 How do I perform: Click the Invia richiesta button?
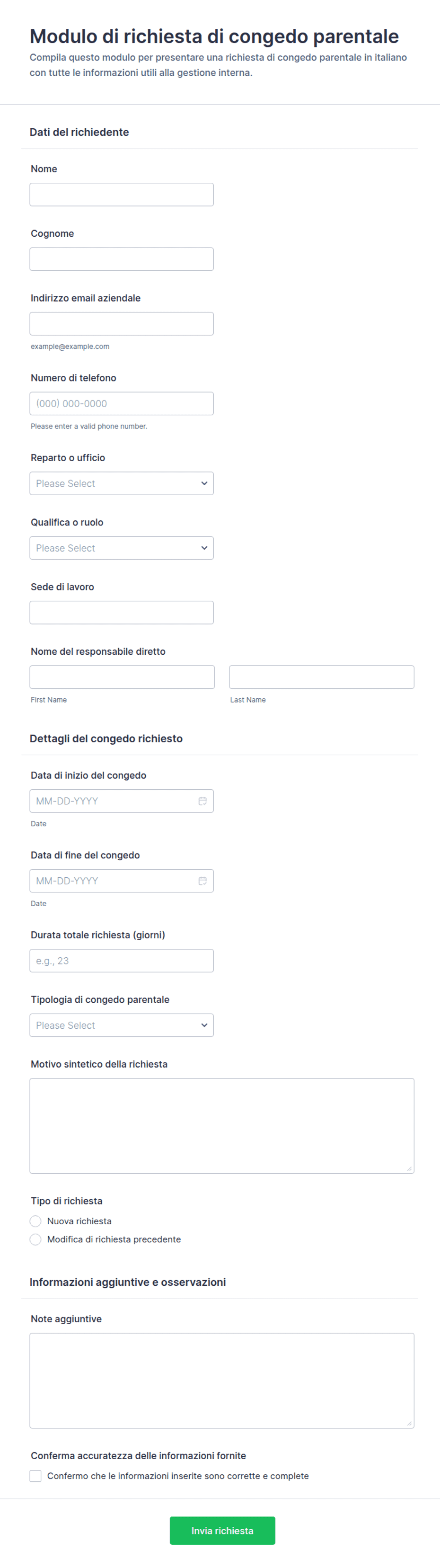(222, 1530)
